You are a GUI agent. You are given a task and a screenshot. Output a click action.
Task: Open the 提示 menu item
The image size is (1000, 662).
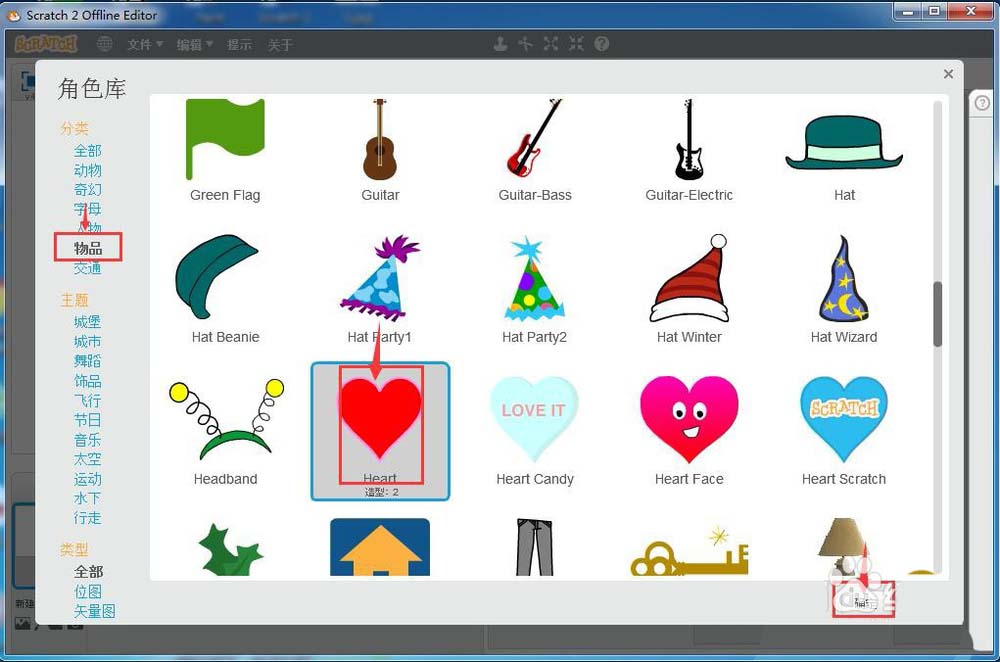click(x=240, y=45)
